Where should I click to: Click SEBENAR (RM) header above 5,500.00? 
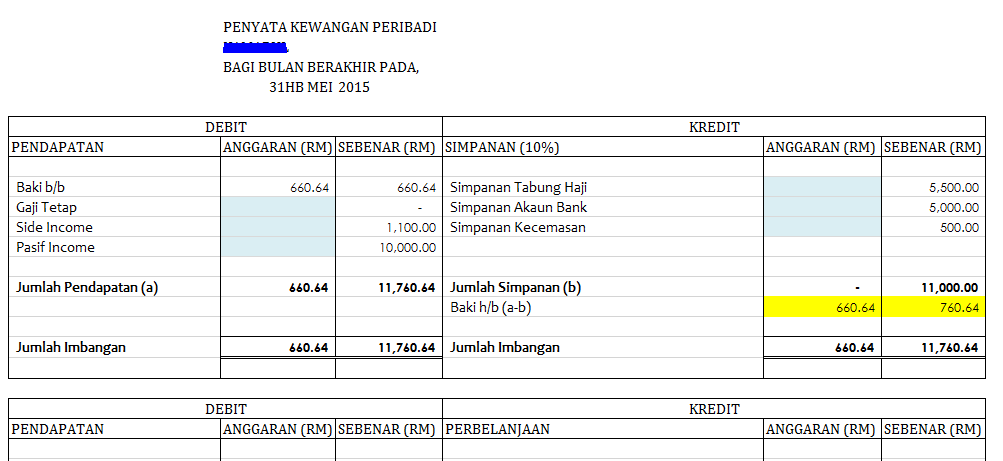(x=933, y=147)
